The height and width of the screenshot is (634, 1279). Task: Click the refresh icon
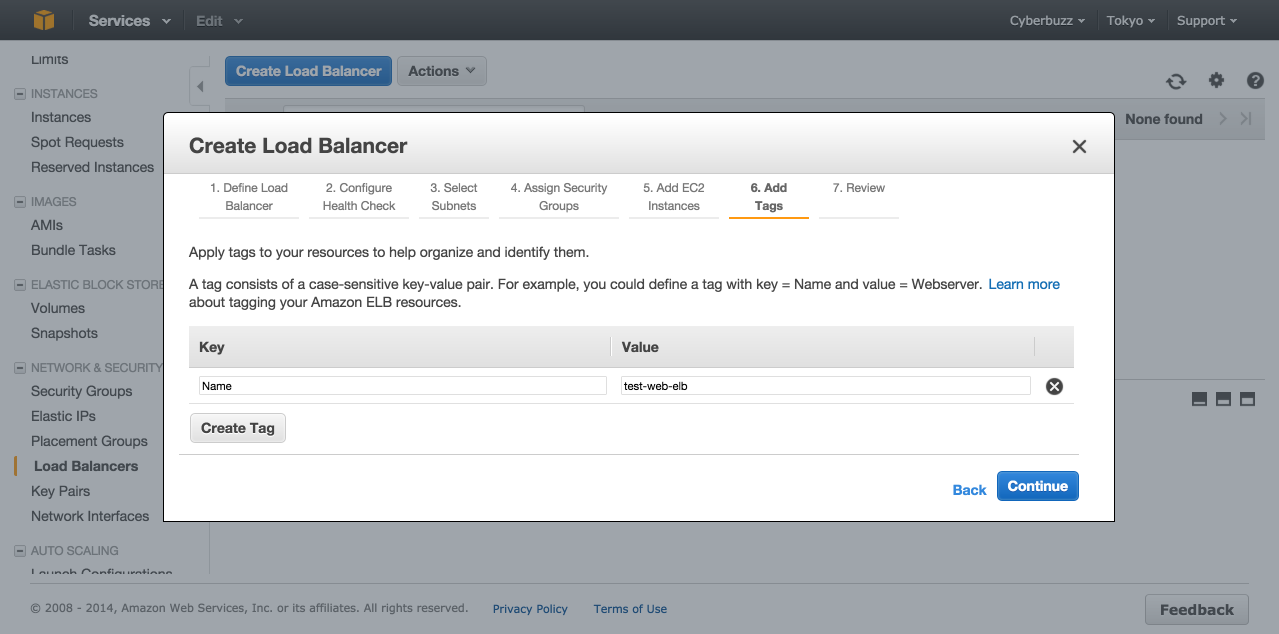pyautogui.click(x=1176, y=81)
